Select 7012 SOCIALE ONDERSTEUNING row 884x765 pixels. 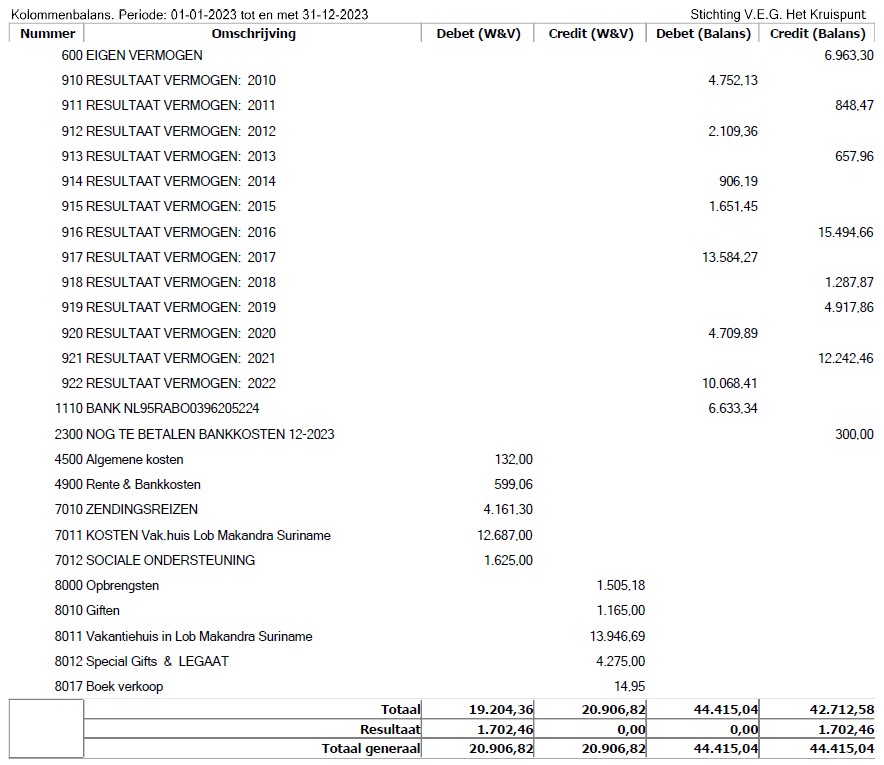(x=155, y=560)
